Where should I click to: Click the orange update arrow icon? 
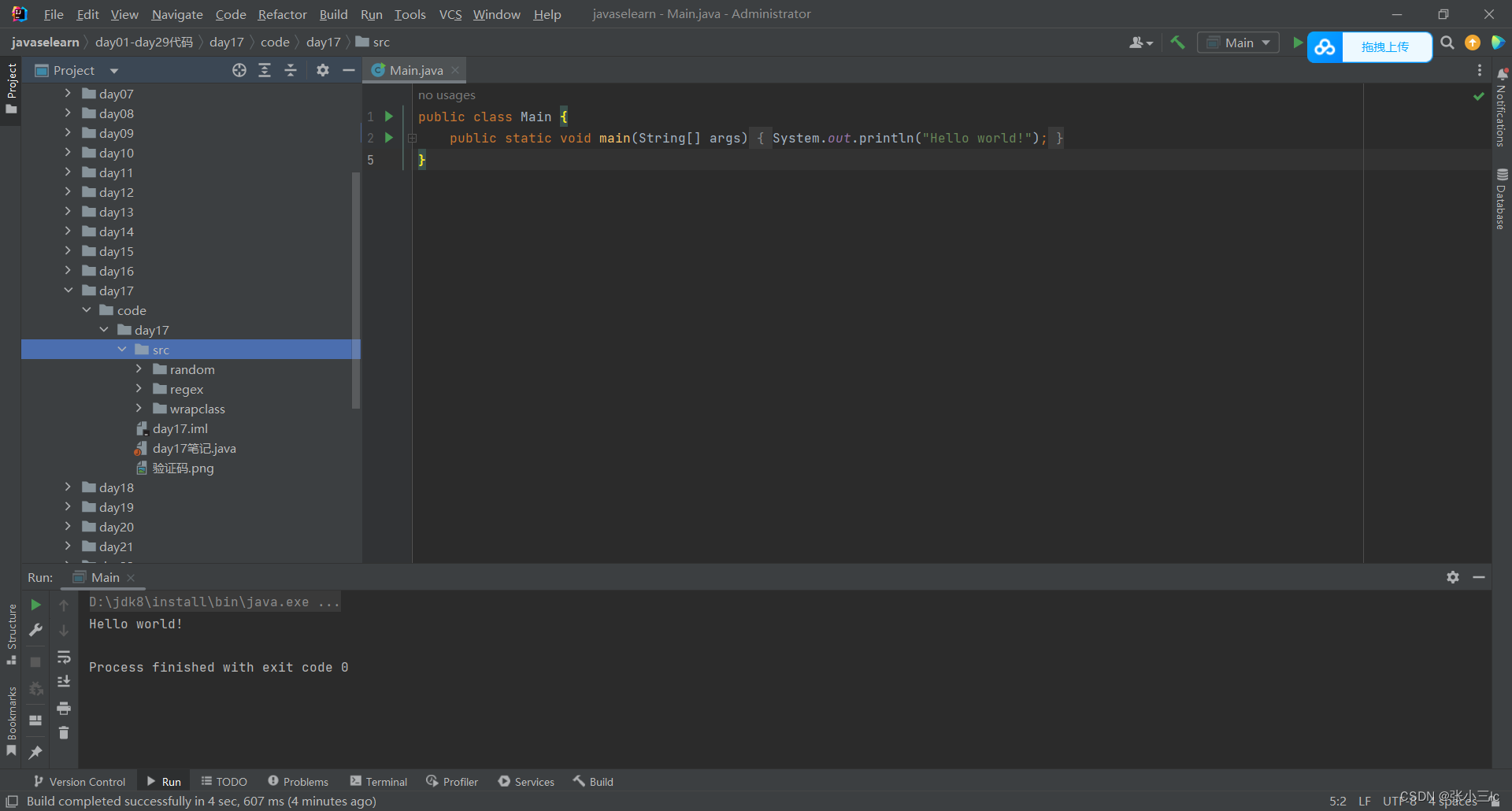(1473, 43)
